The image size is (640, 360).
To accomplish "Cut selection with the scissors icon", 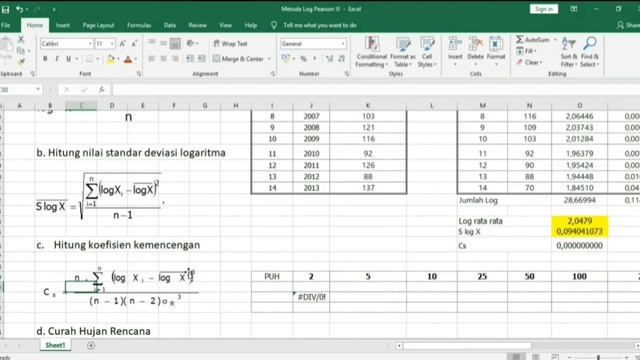I will pyautogui.click(x=21, y=39).
